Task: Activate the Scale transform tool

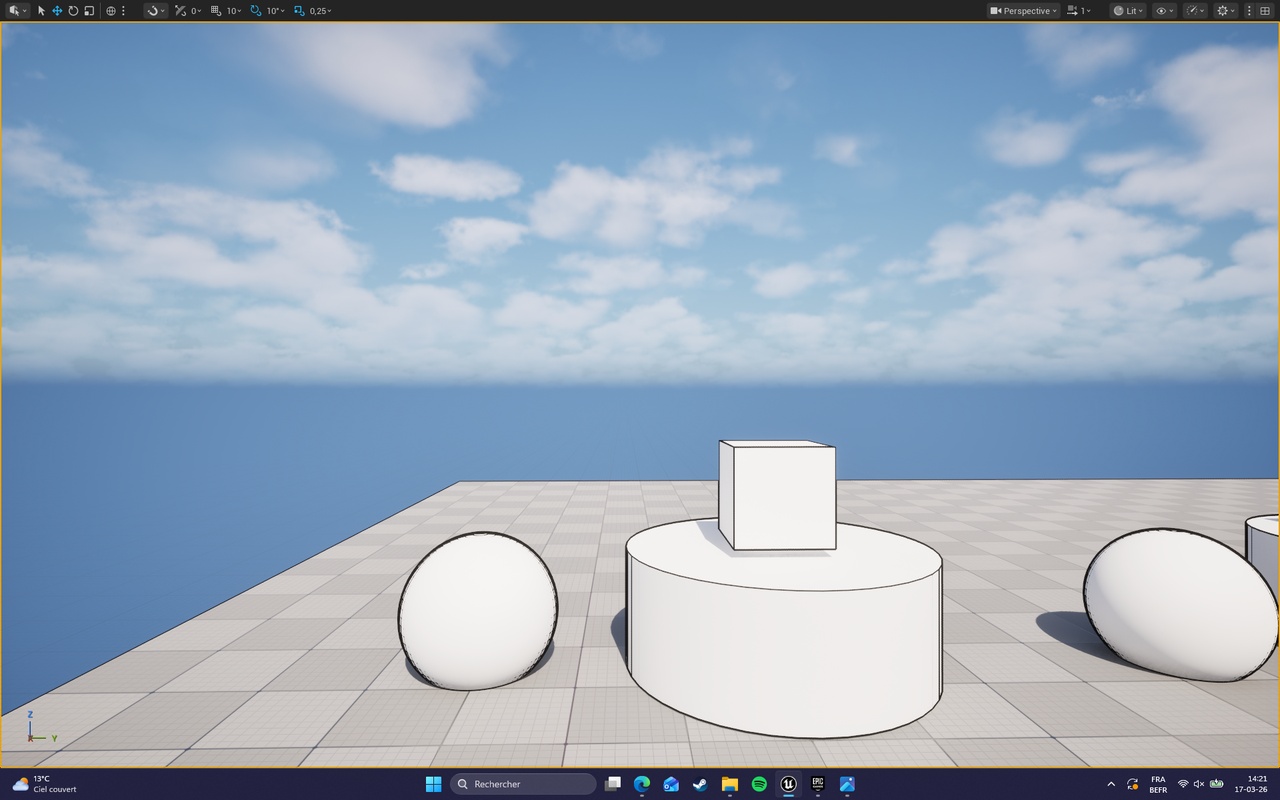Action: (89, 10)
